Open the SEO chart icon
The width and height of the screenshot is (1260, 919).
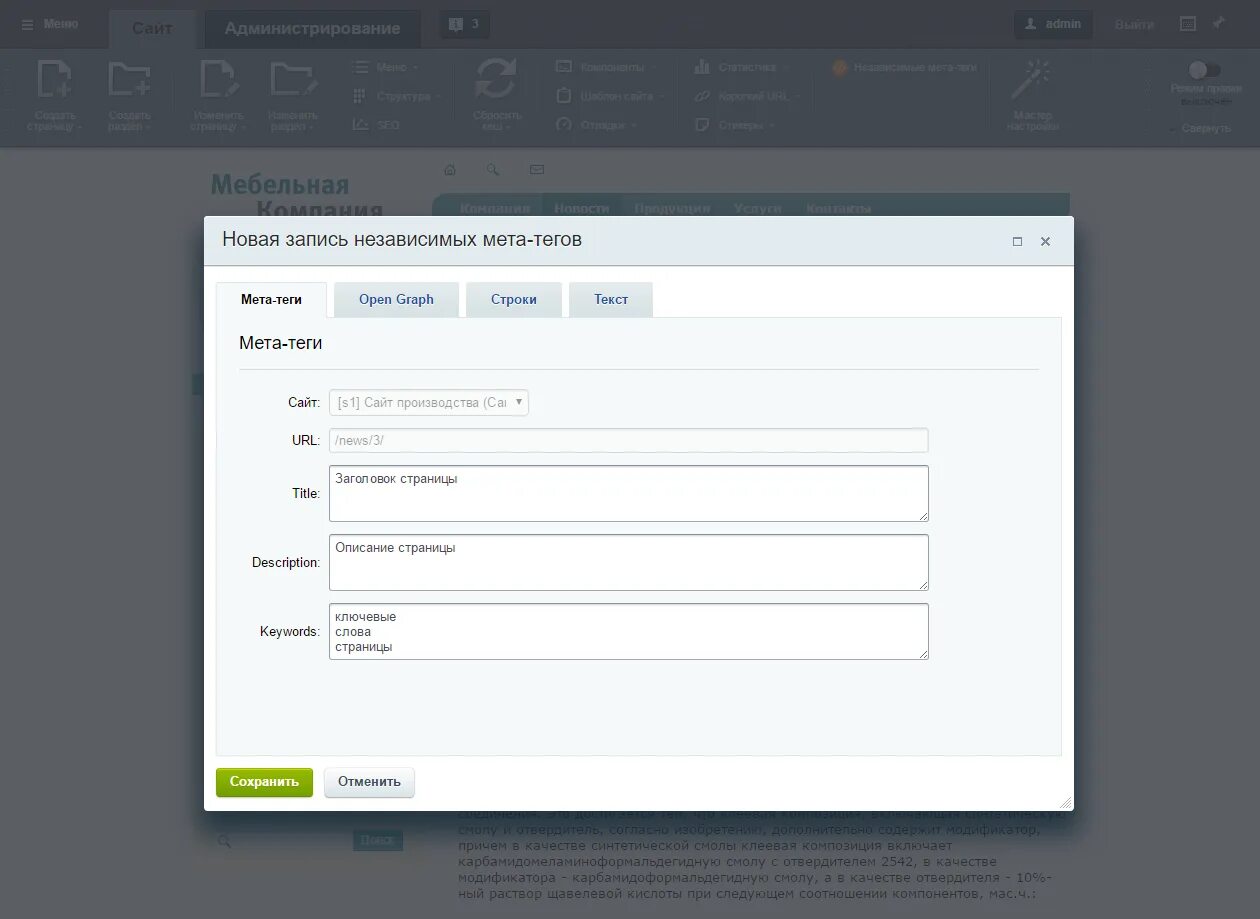tap(360, 125)
